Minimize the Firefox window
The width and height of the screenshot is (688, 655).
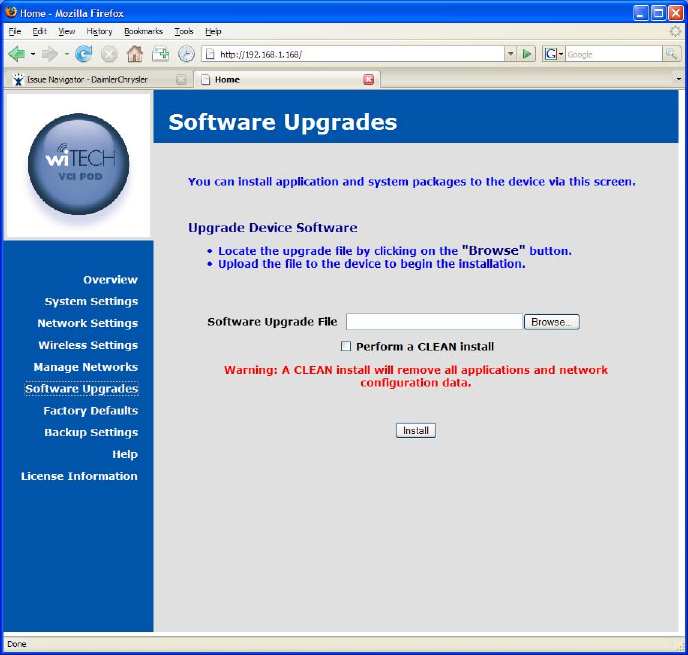pyautogui.click(x=641, y=13)
